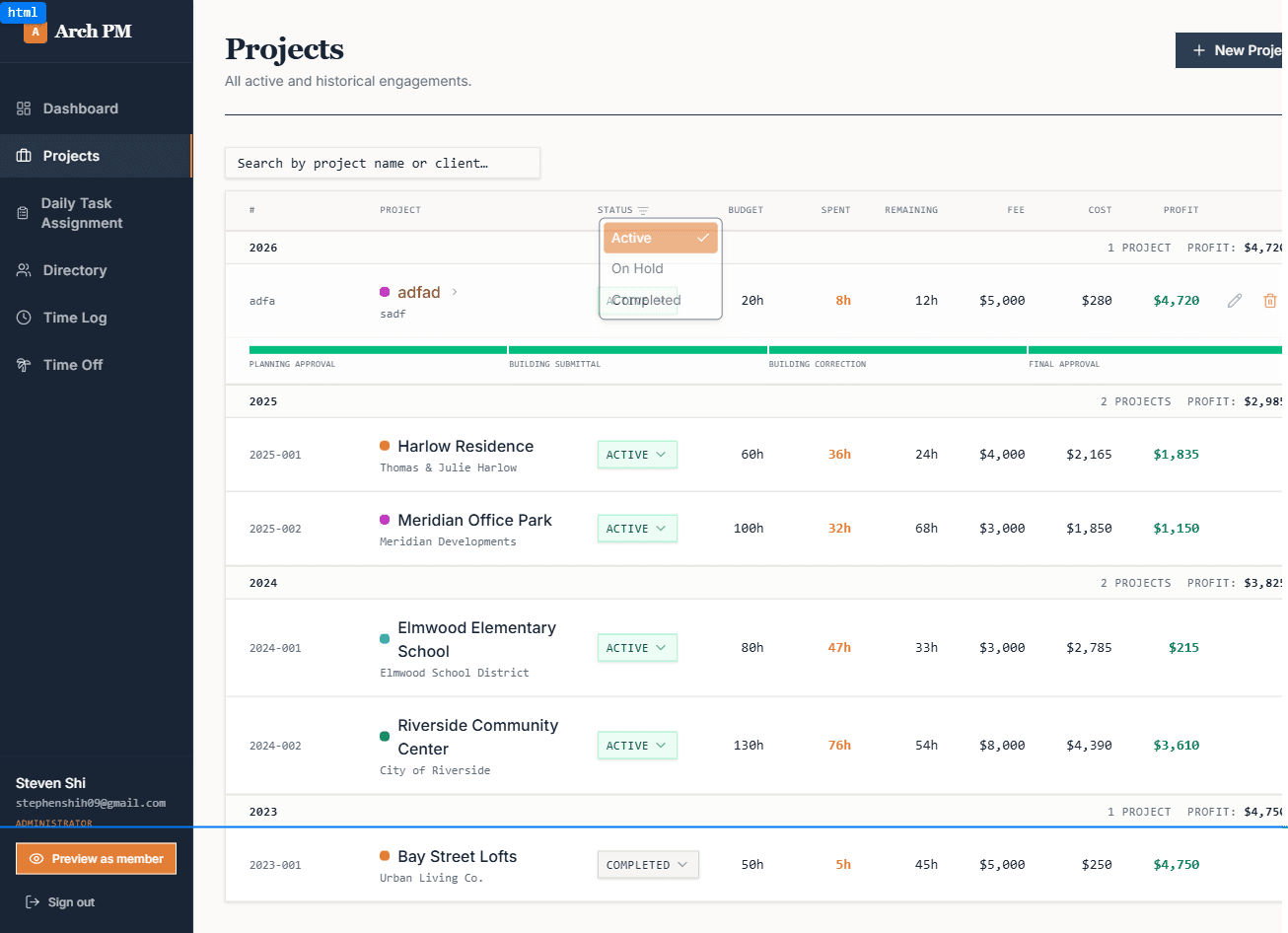The image size is (1288, 933).
Task: Click the checkmark next to Active option
Action: click(x=703, y=238)
